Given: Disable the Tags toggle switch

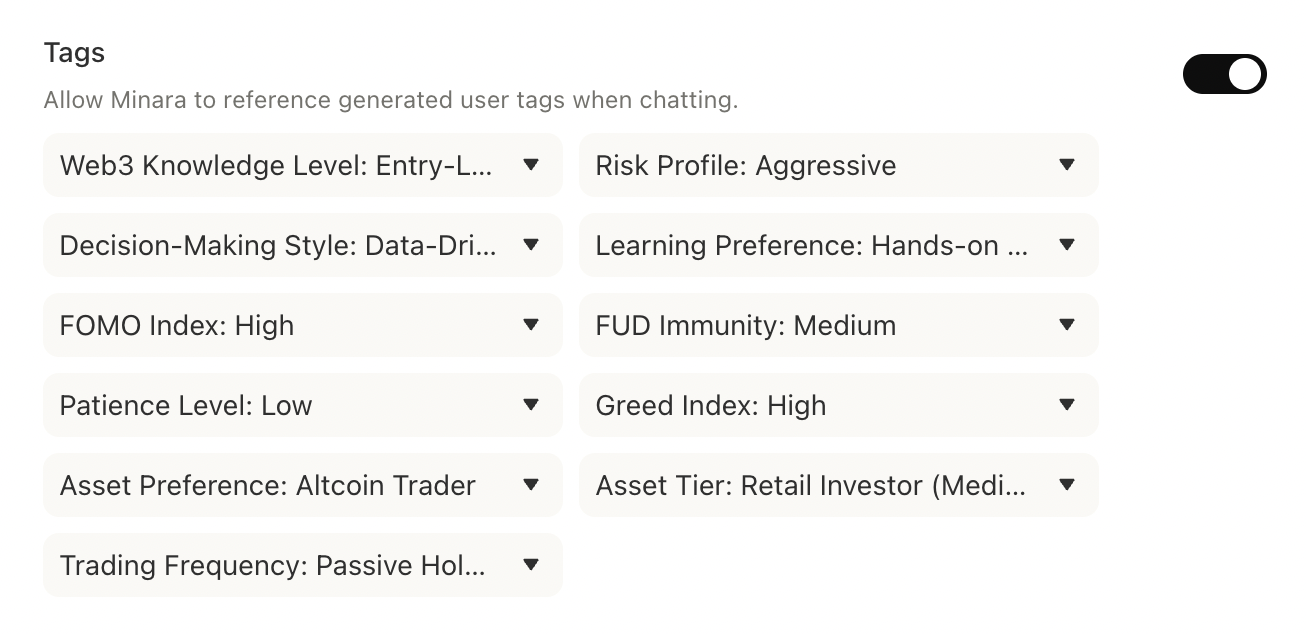Looking at the screenshot, I should pyautogui.click(x=1224, y=74).
